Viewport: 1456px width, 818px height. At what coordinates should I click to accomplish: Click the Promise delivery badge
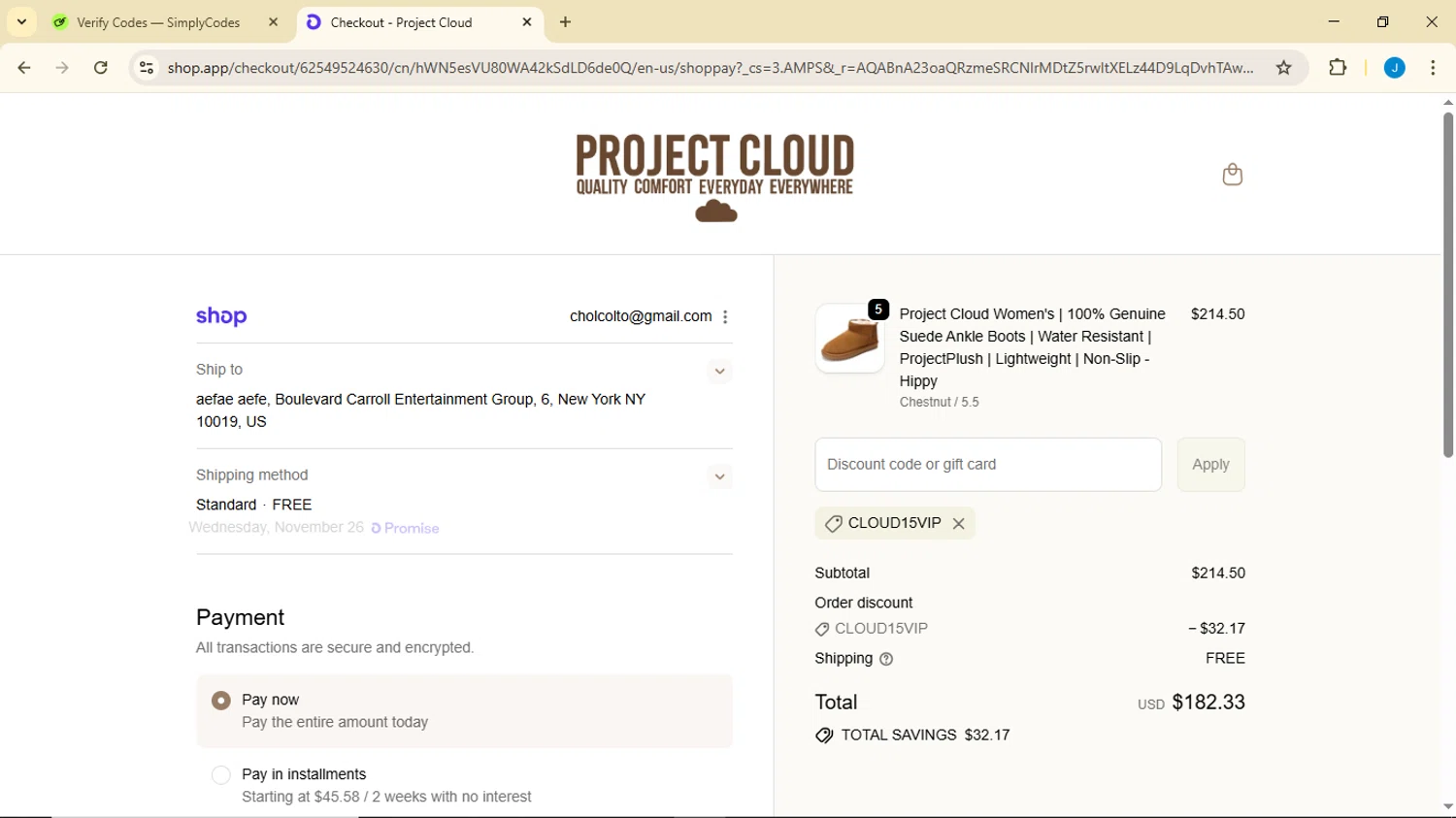[405, 528]
